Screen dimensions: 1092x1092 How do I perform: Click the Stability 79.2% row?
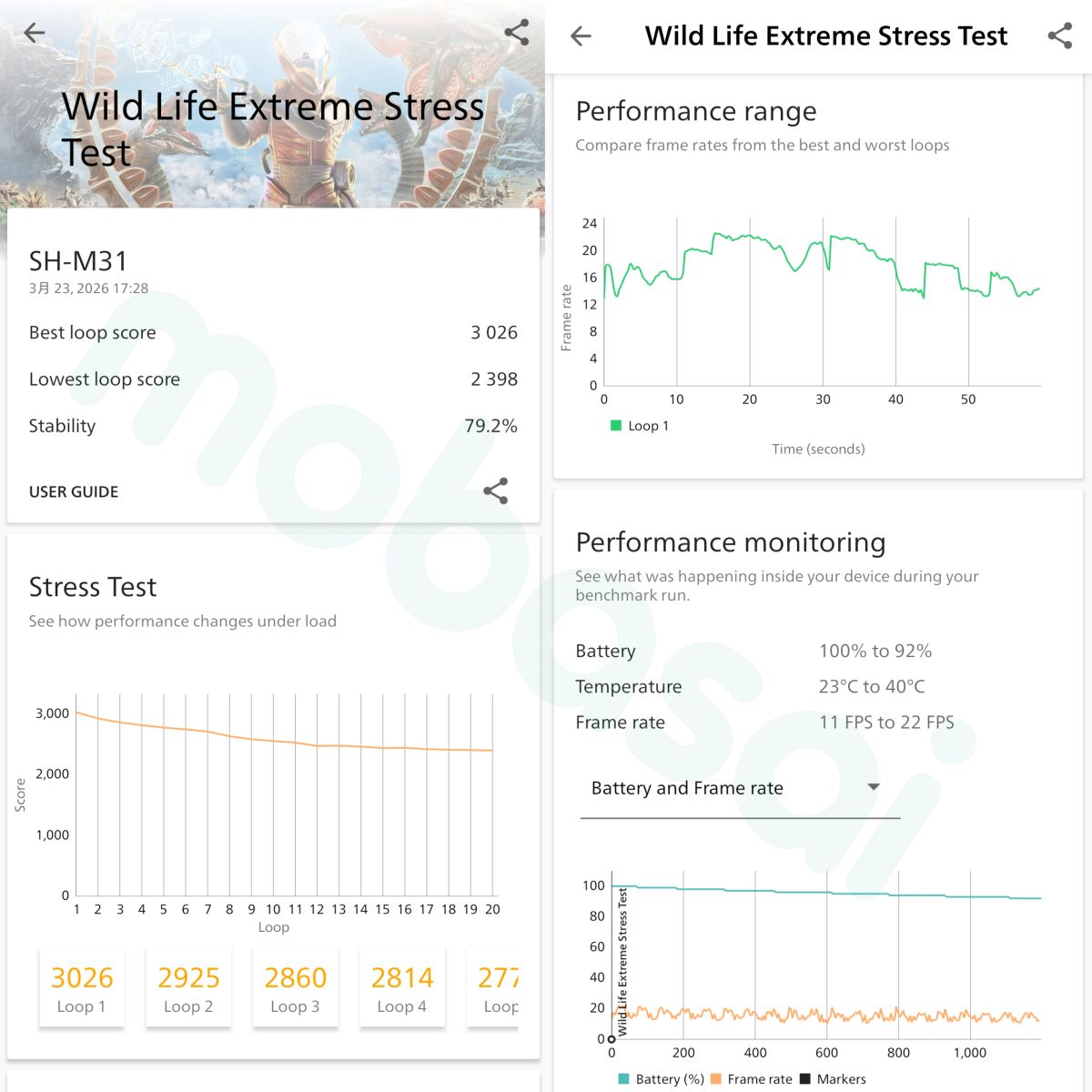coord(273,426)
